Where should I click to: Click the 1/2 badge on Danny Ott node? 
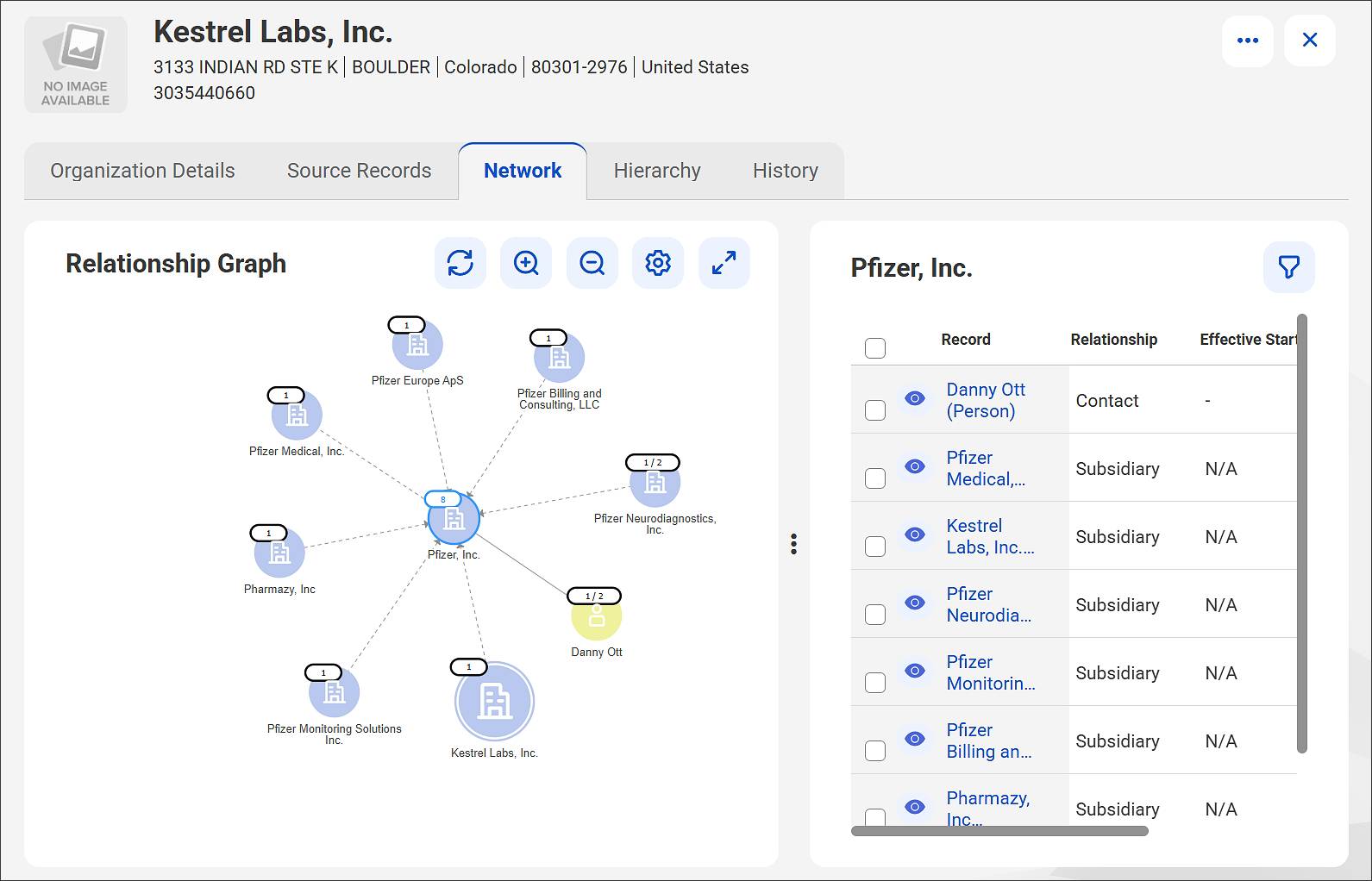[x=594, y=596]
